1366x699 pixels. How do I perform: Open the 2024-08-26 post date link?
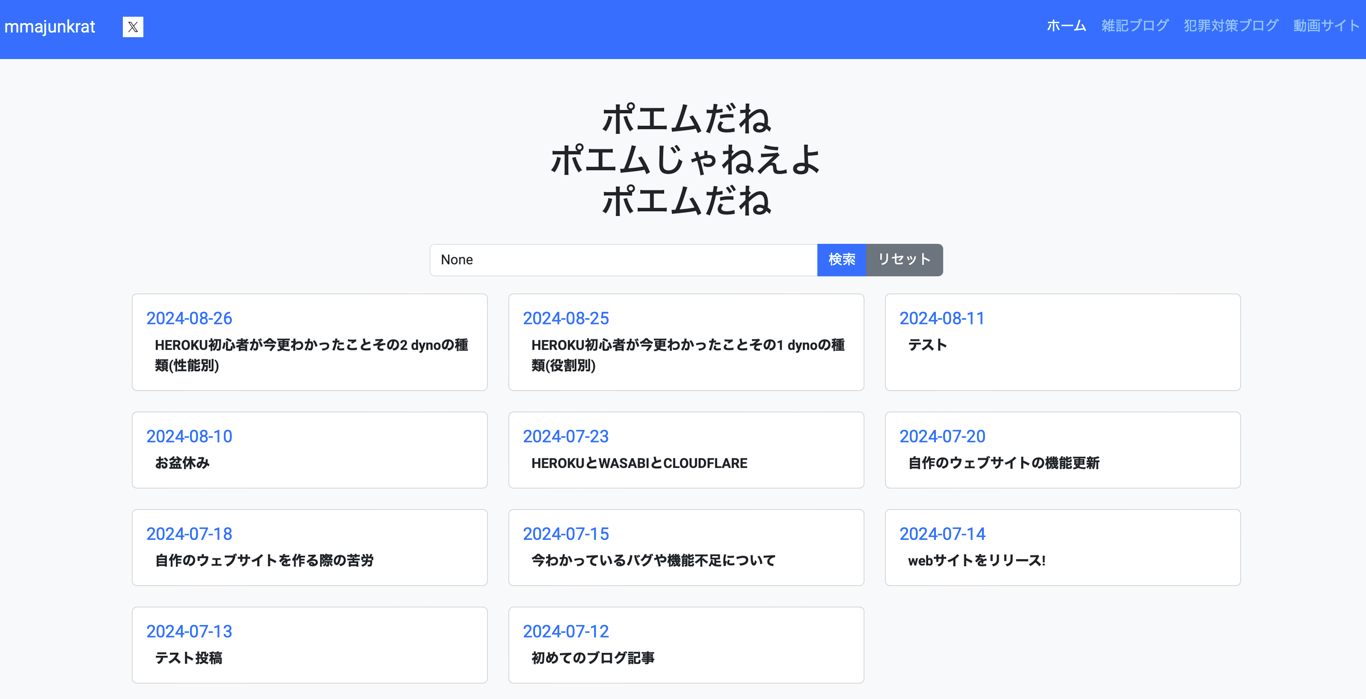(189, 318)
